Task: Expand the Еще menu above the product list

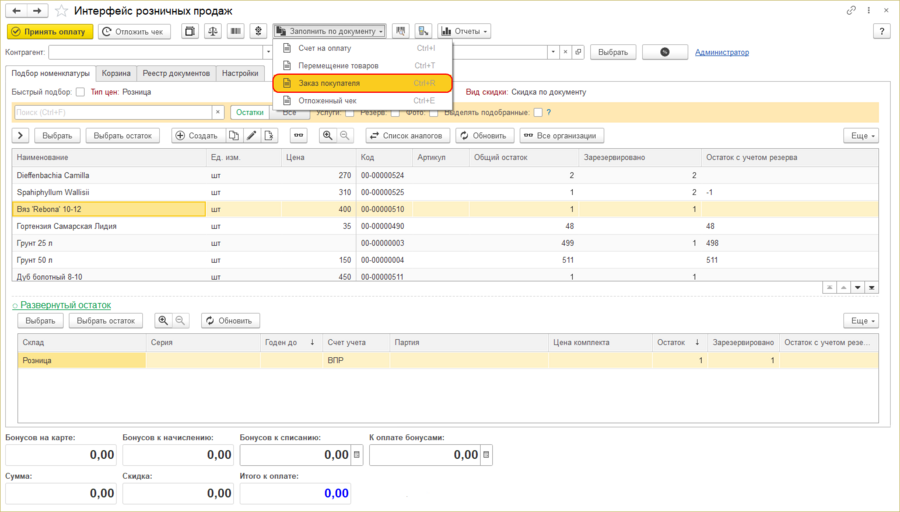Action: [x=861, y=135]
